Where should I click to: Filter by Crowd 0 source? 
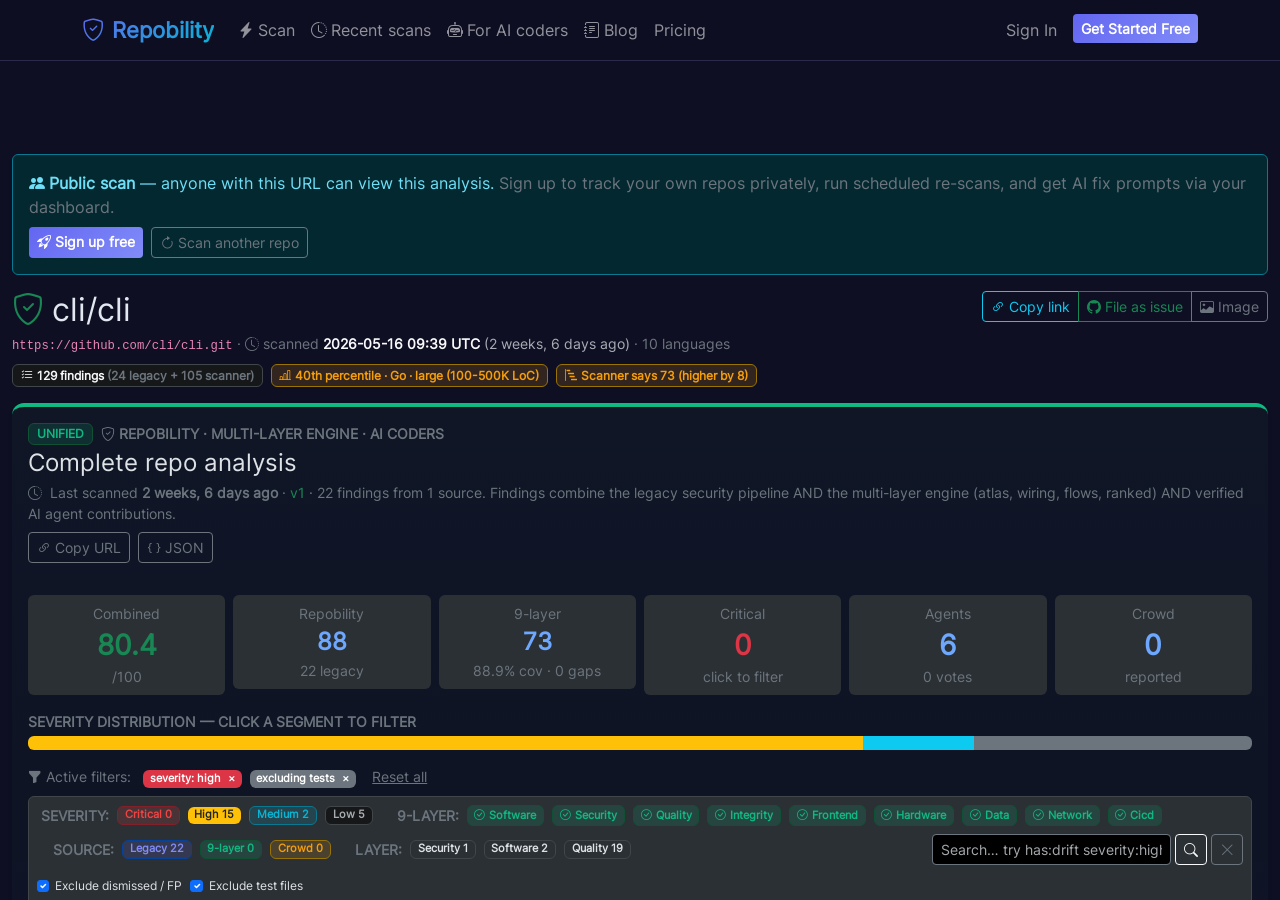click(300, 849)
